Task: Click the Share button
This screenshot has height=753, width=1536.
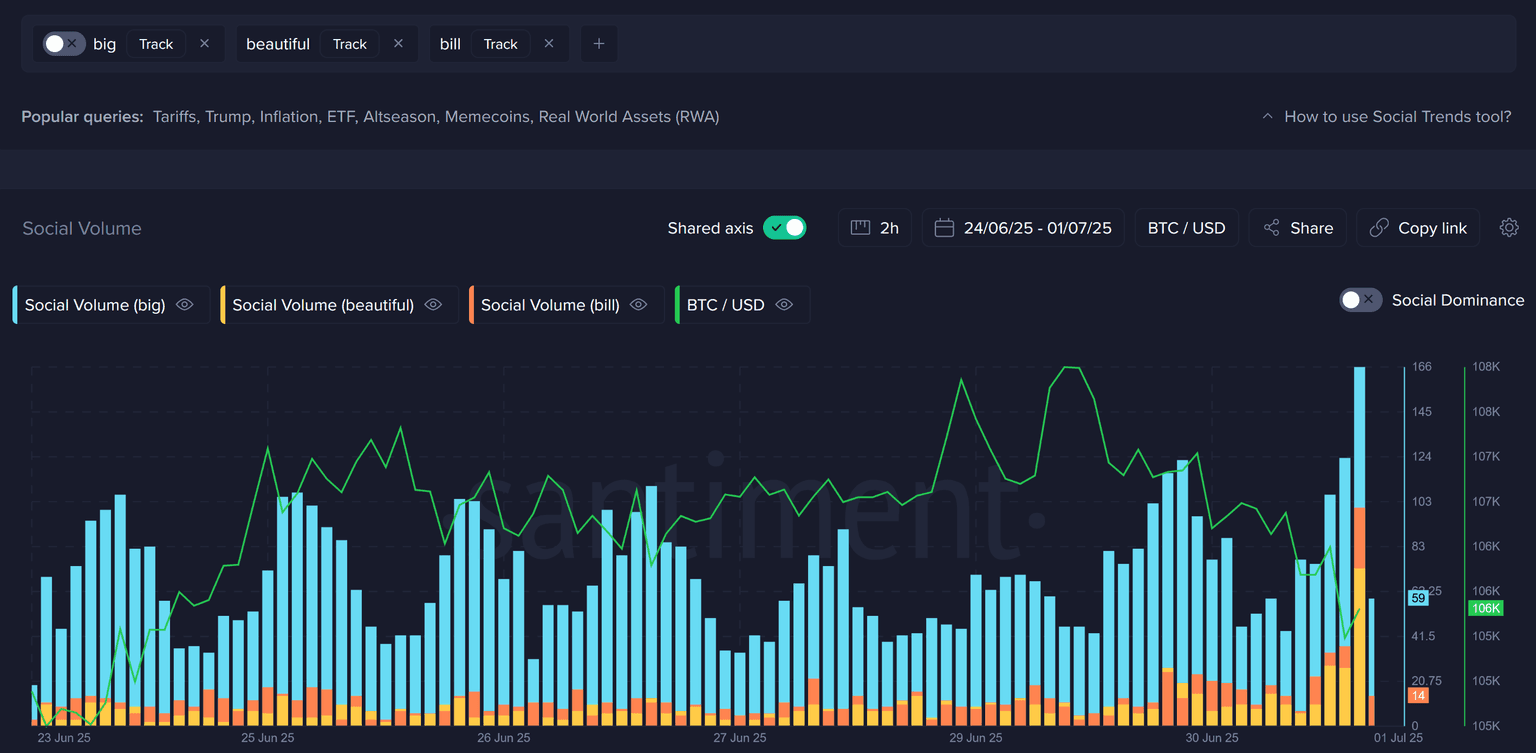Action: tap(1297, 228)
